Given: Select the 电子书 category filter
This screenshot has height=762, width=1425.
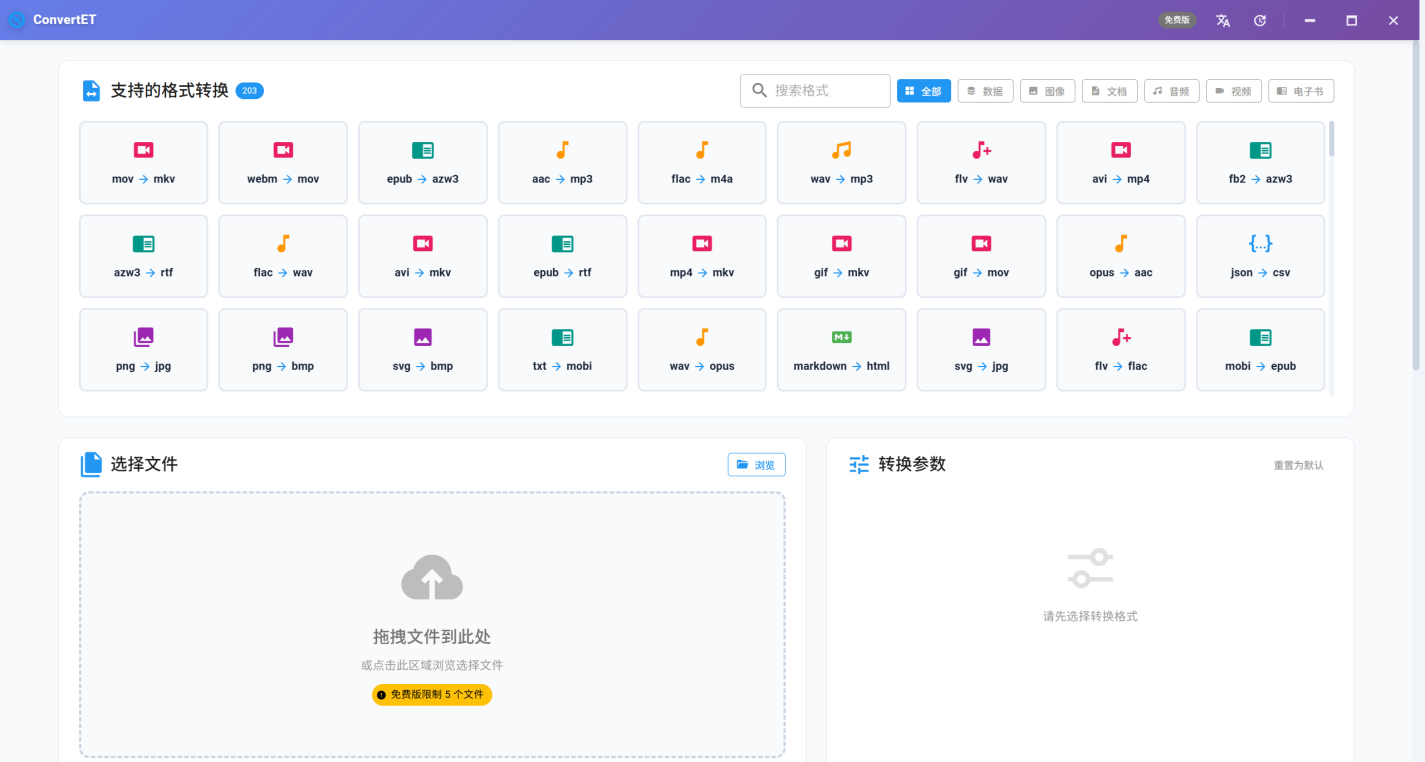Looking at the screenshot, I should 1300,90.
